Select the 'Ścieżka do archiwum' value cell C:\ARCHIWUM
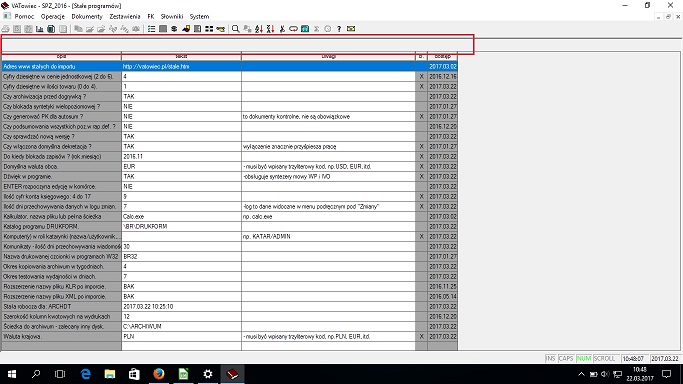 181,327
